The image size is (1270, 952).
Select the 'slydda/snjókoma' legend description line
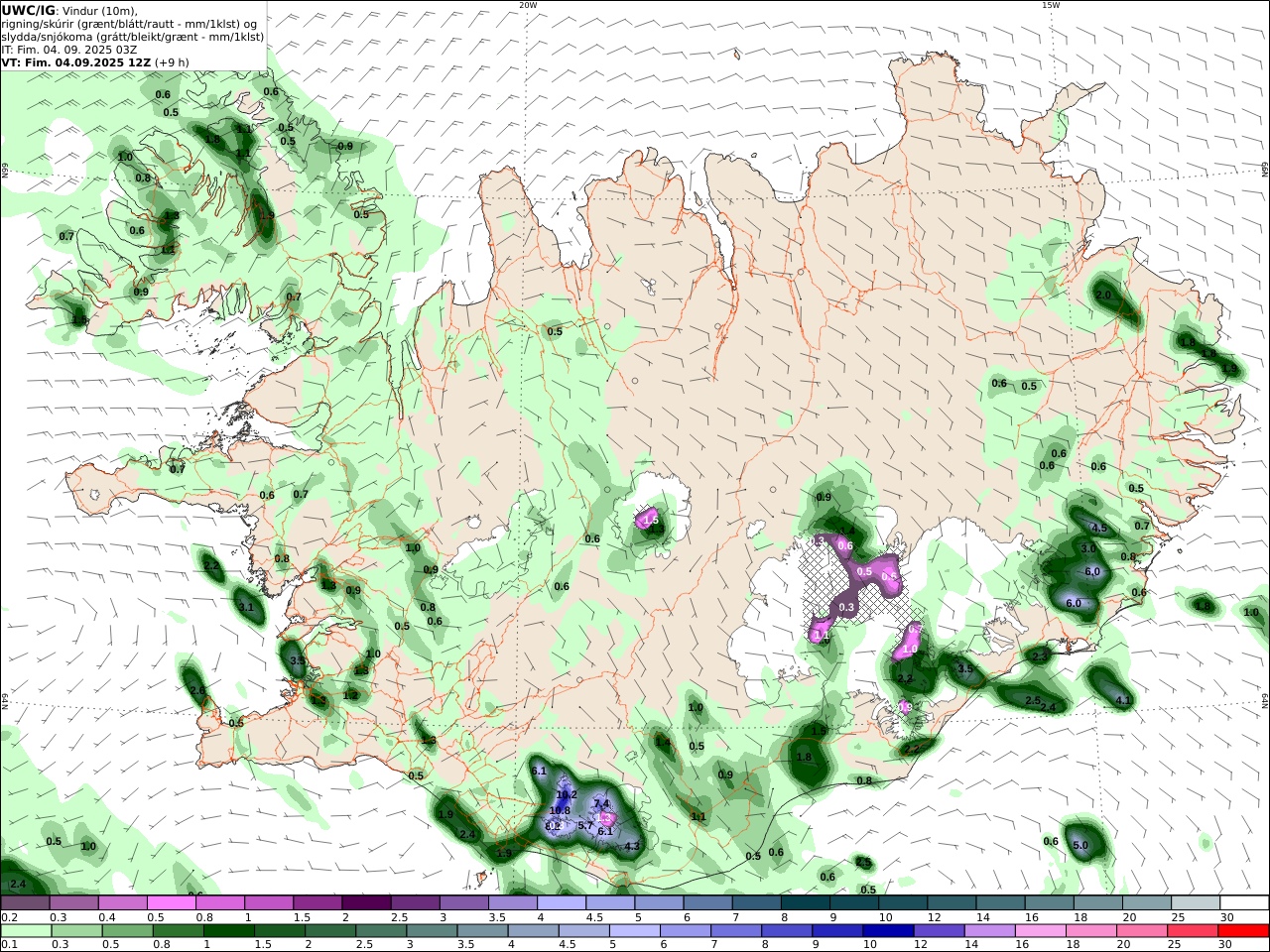coord(133,37)
